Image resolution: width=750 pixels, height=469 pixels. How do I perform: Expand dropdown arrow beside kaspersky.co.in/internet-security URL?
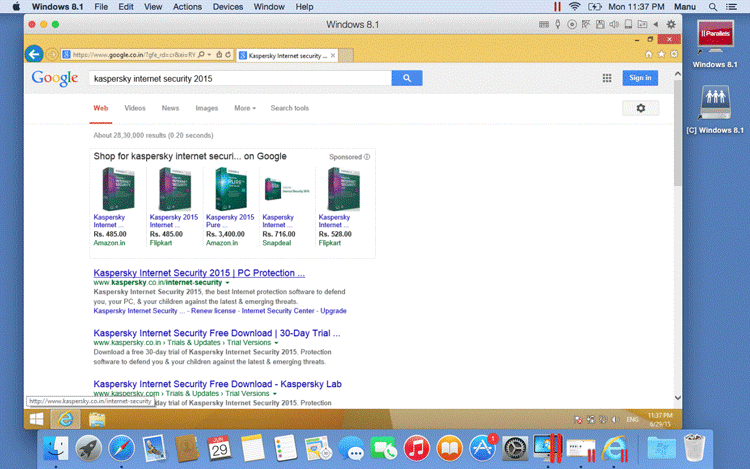pyautogui.click(x=227, y=283)
